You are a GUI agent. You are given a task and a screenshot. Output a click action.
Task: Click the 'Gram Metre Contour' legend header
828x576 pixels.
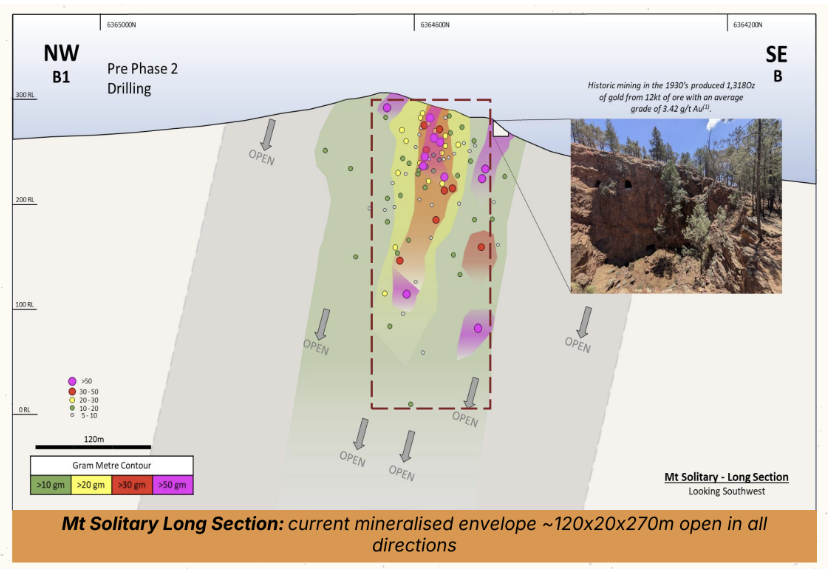(112, 466)
